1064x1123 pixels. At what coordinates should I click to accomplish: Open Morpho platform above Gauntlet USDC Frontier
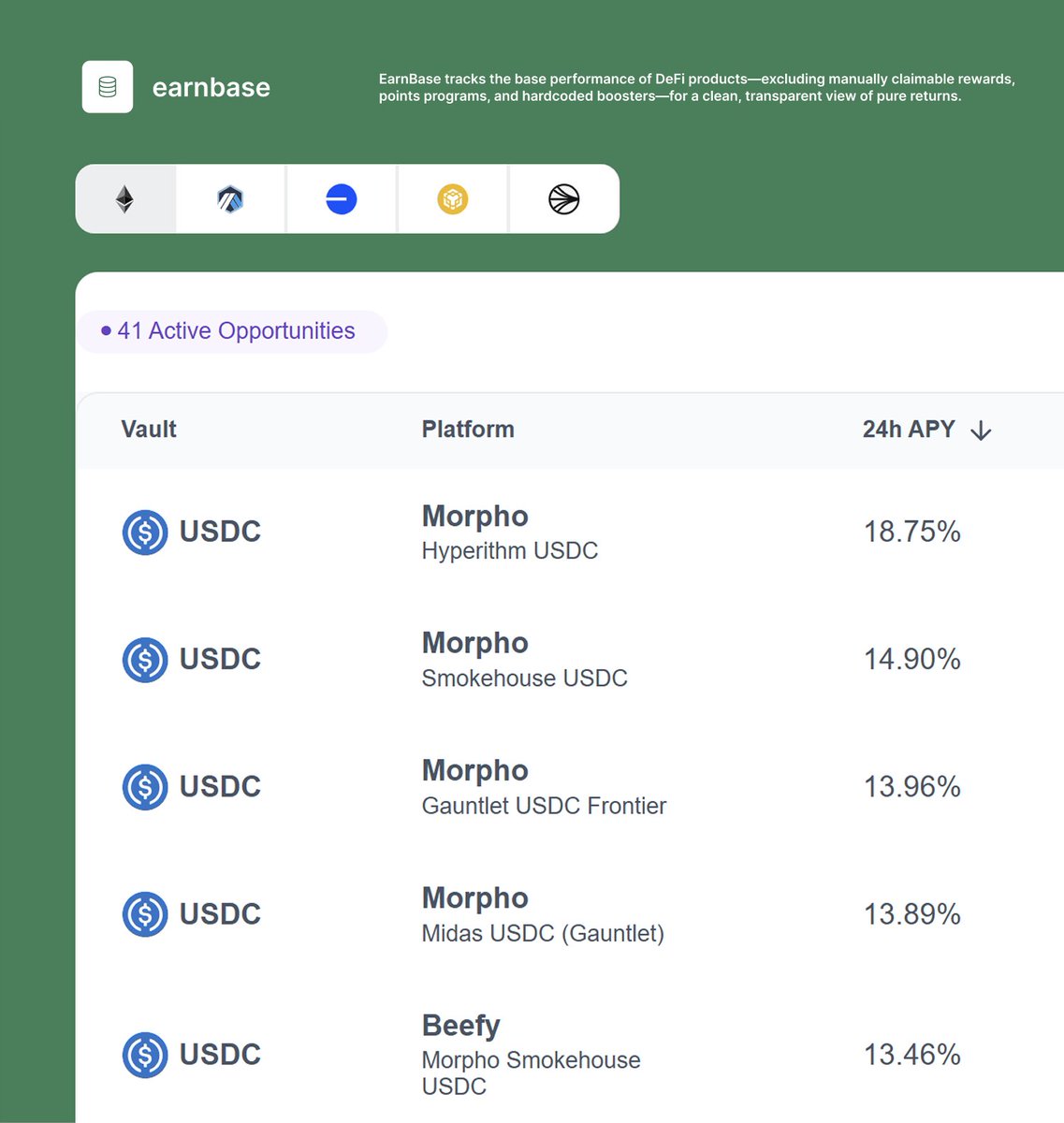(x=475, y=771)
